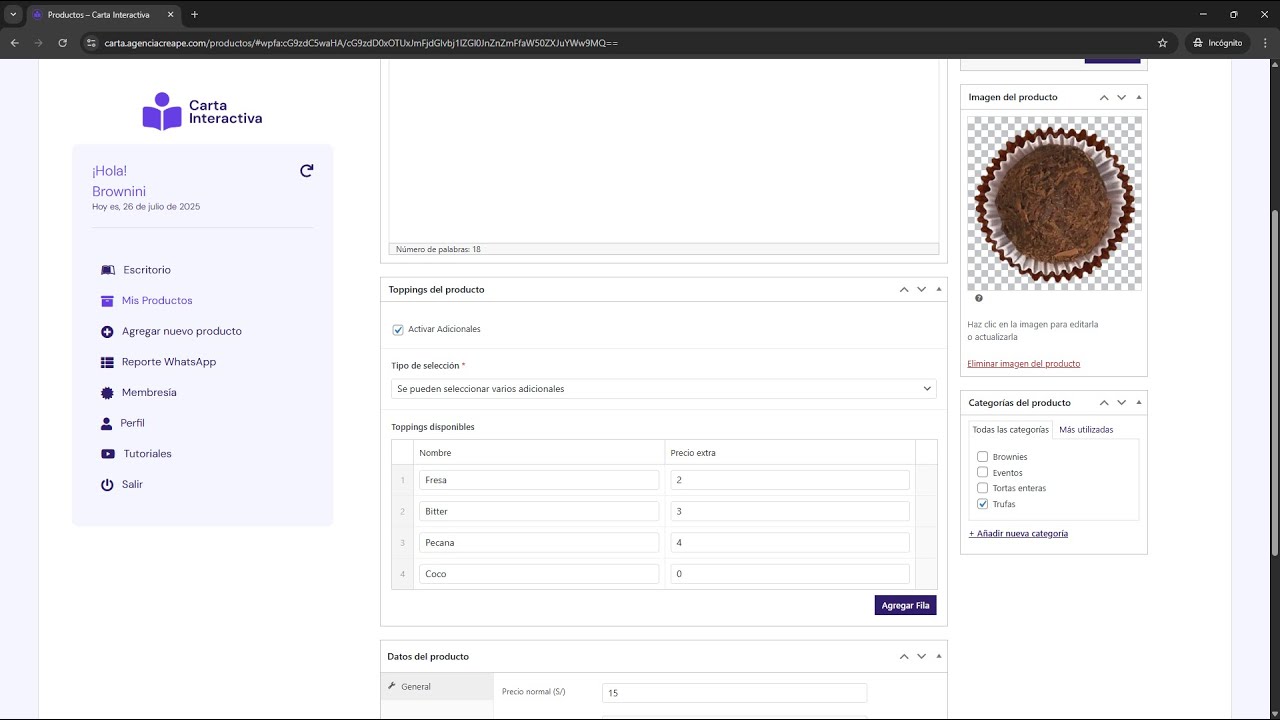View site information icon in the address bar

(x=91, y=43)
